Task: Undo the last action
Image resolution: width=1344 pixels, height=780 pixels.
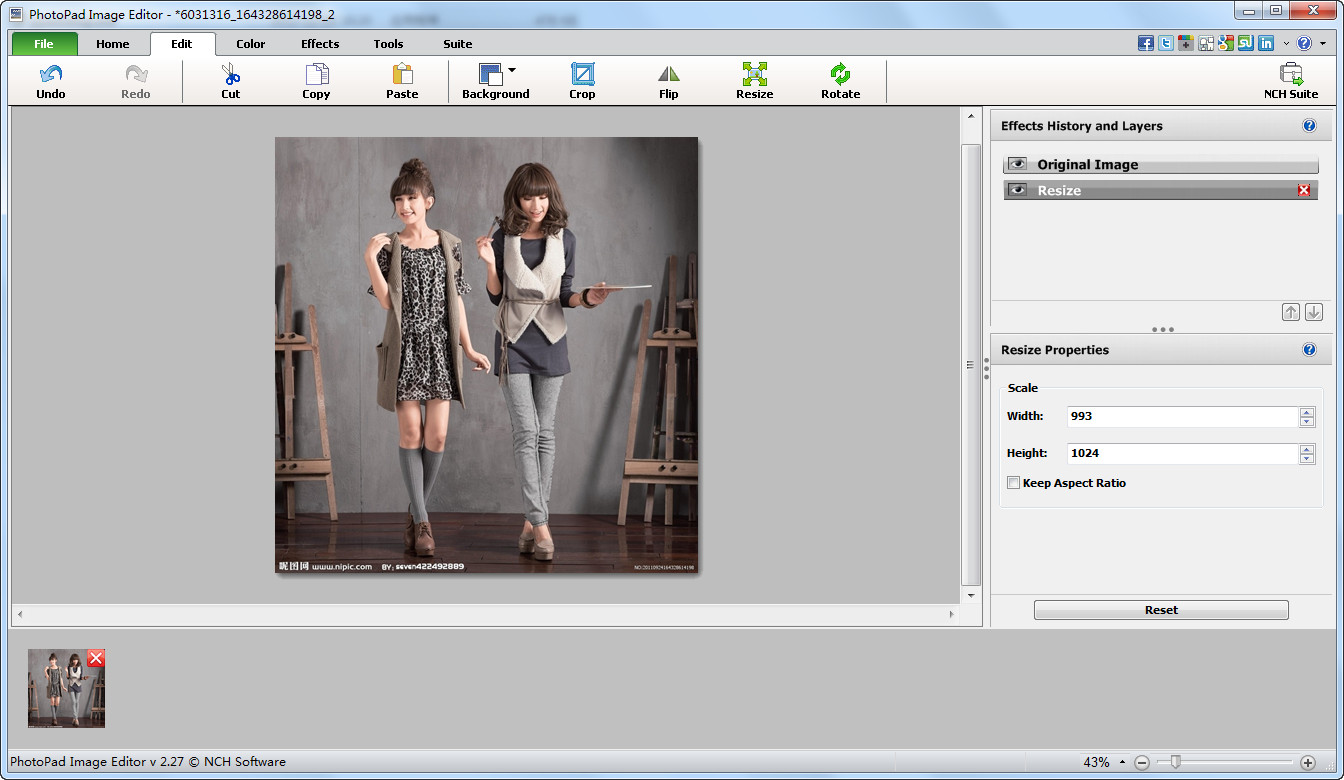Action: pos(51,75)
